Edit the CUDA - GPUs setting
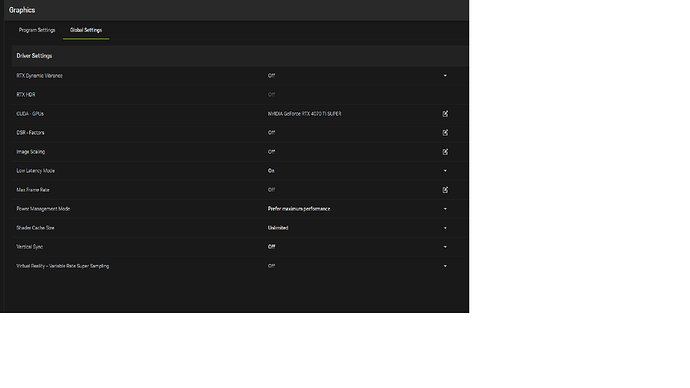Viewport: 690px width, 388px height. [445, 113]
